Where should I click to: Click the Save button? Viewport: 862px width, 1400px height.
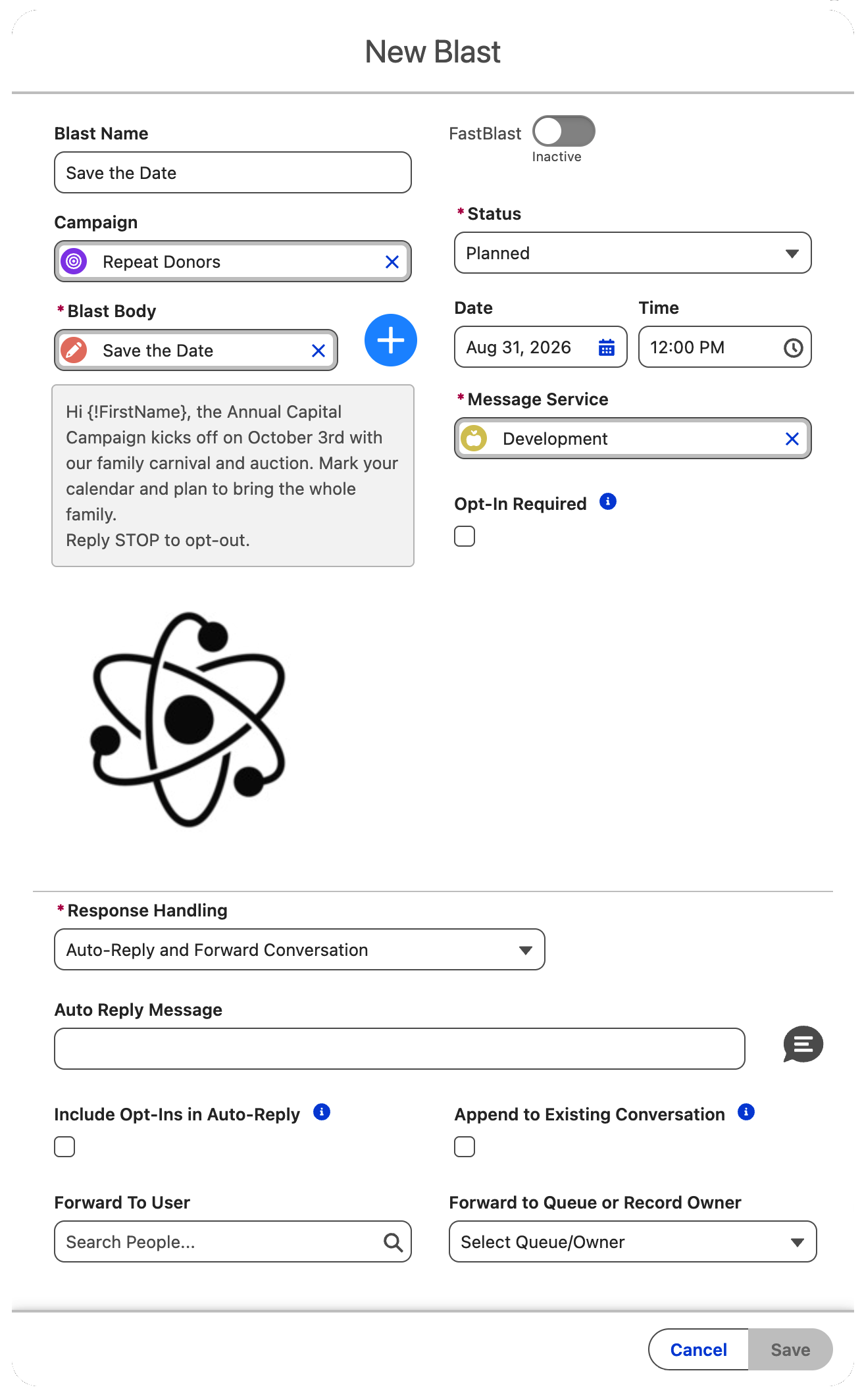coord(790,1349)
